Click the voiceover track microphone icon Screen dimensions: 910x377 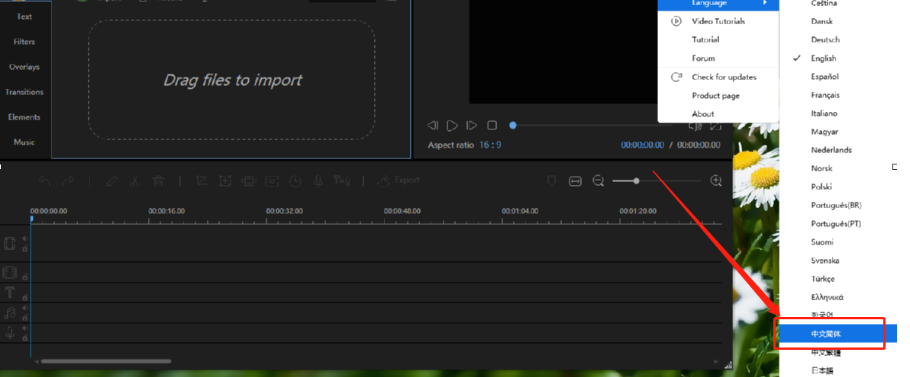(x=10, y=333)
